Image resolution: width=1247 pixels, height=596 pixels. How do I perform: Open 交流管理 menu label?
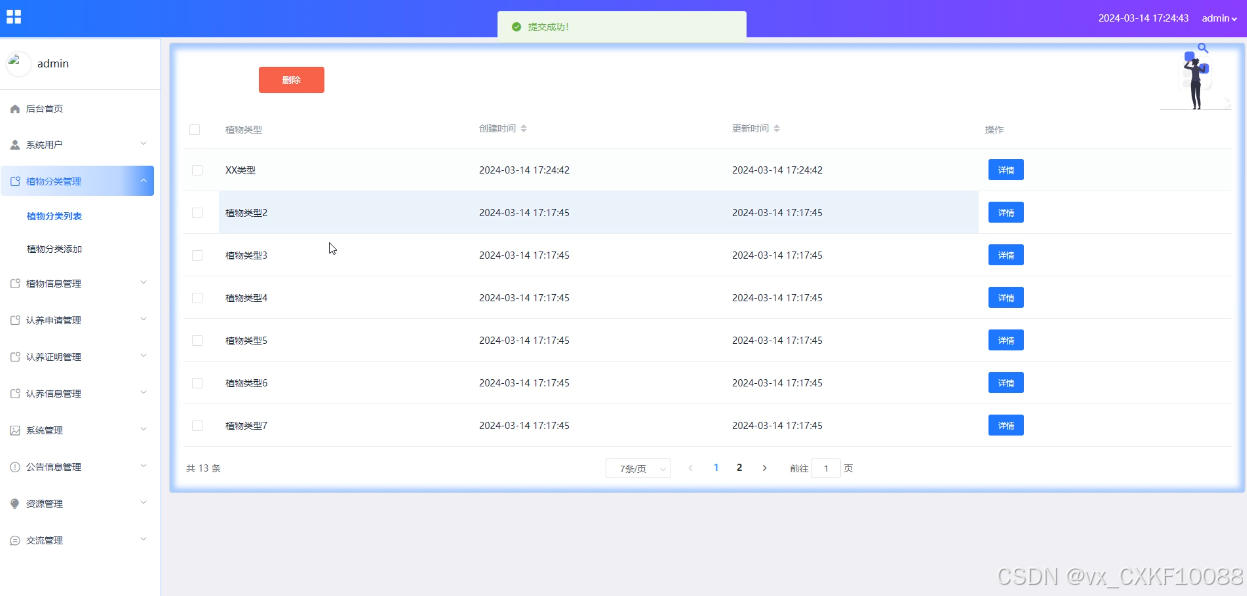click(44, 540)
